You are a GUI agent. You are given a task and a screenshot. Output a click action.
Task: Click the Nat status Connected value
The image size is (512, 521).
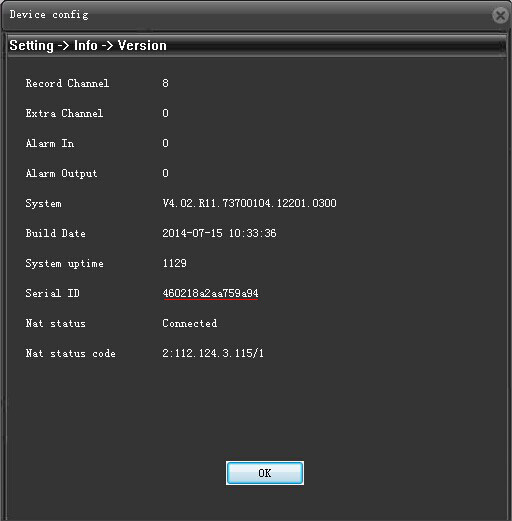click(x=190, y=323)
